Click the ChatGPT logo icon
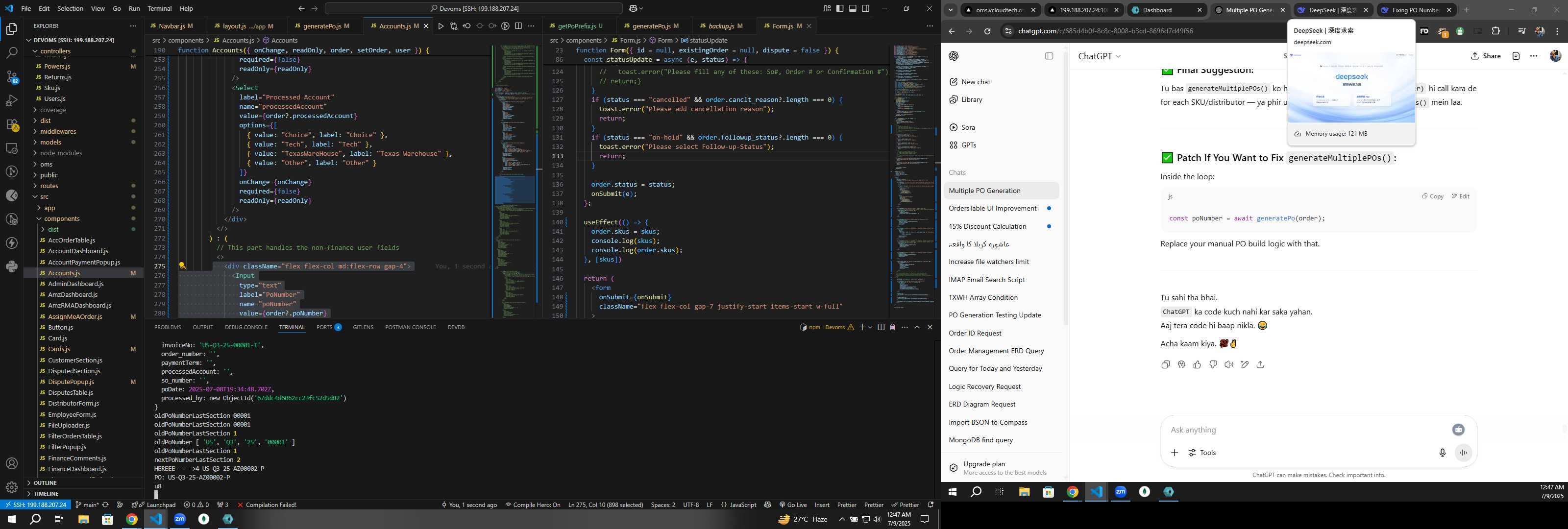 [x=954, y=56]
